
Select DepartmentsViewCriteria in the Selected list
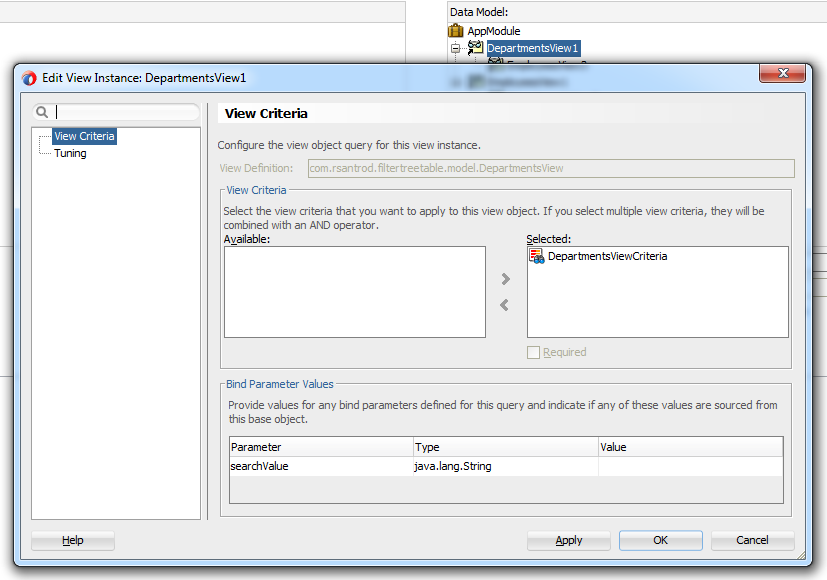coord(607,256)
